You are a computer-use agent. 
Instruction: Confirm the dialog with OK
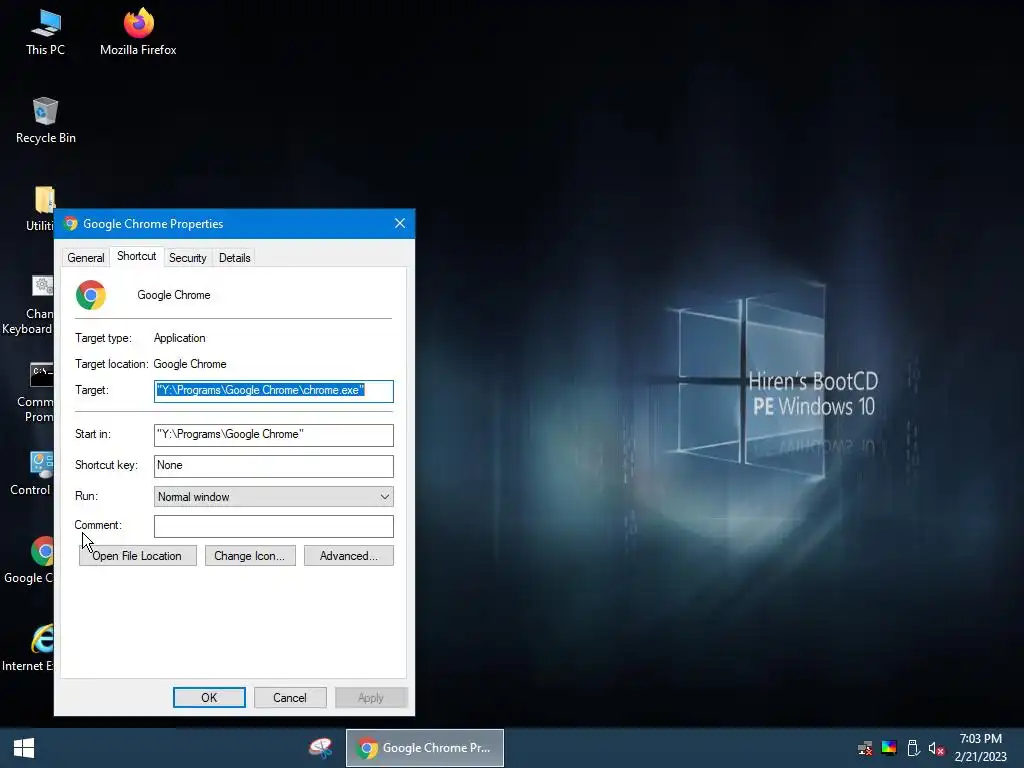(x=209, y=697)
